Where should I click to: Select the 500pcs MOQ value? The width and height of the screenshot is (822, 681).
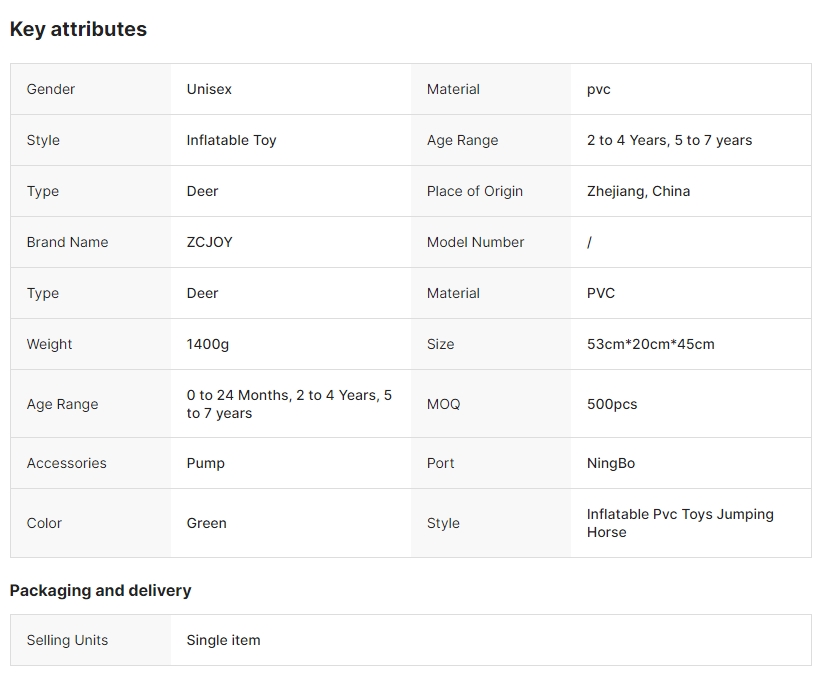611,404
